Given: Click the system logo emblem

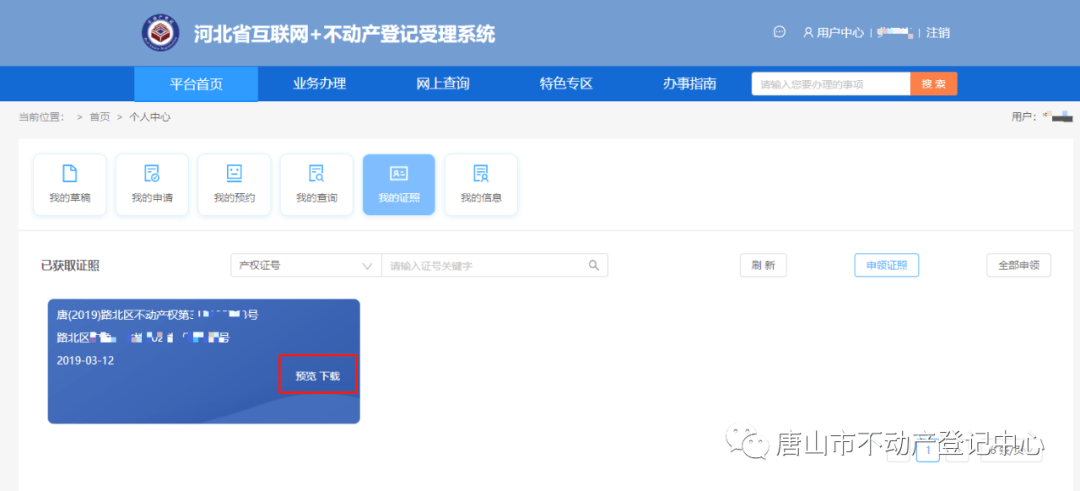Looking at the screenshot, I should (x=161, y=33).
